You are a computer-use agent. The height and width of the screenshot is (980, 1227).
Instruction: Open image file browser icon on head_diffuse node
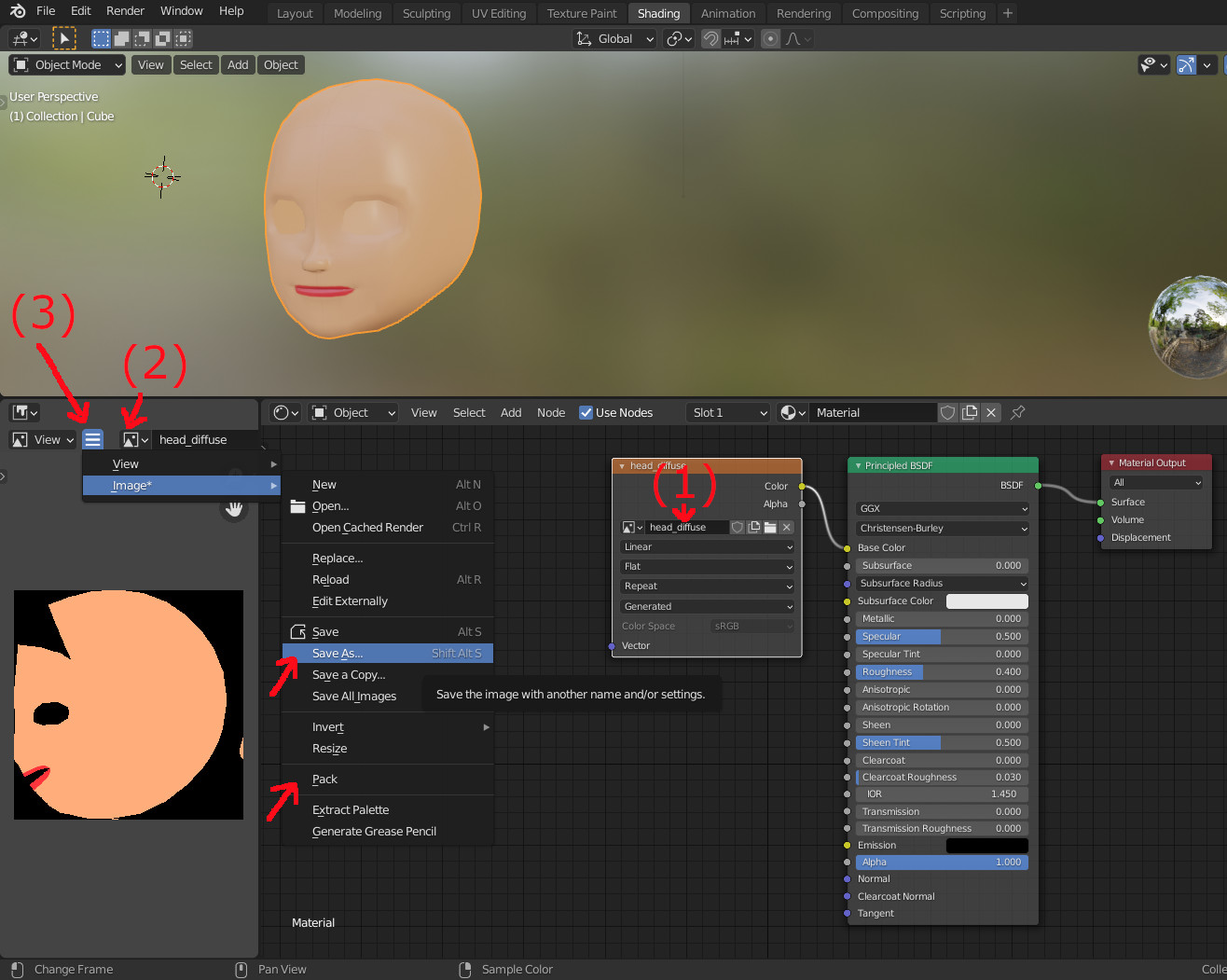[x=771, y=527]
